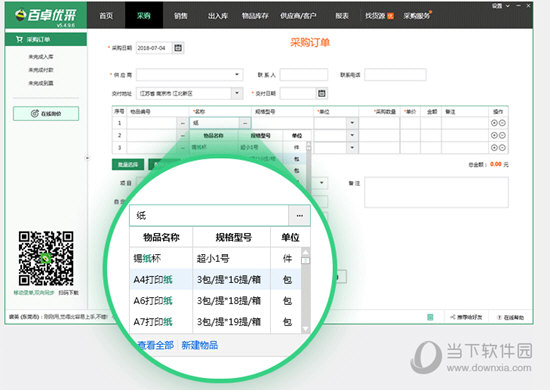Click the QR code image in the sidebar
The height and width of the screenshot is (390, 550).
tap(46, 258)
